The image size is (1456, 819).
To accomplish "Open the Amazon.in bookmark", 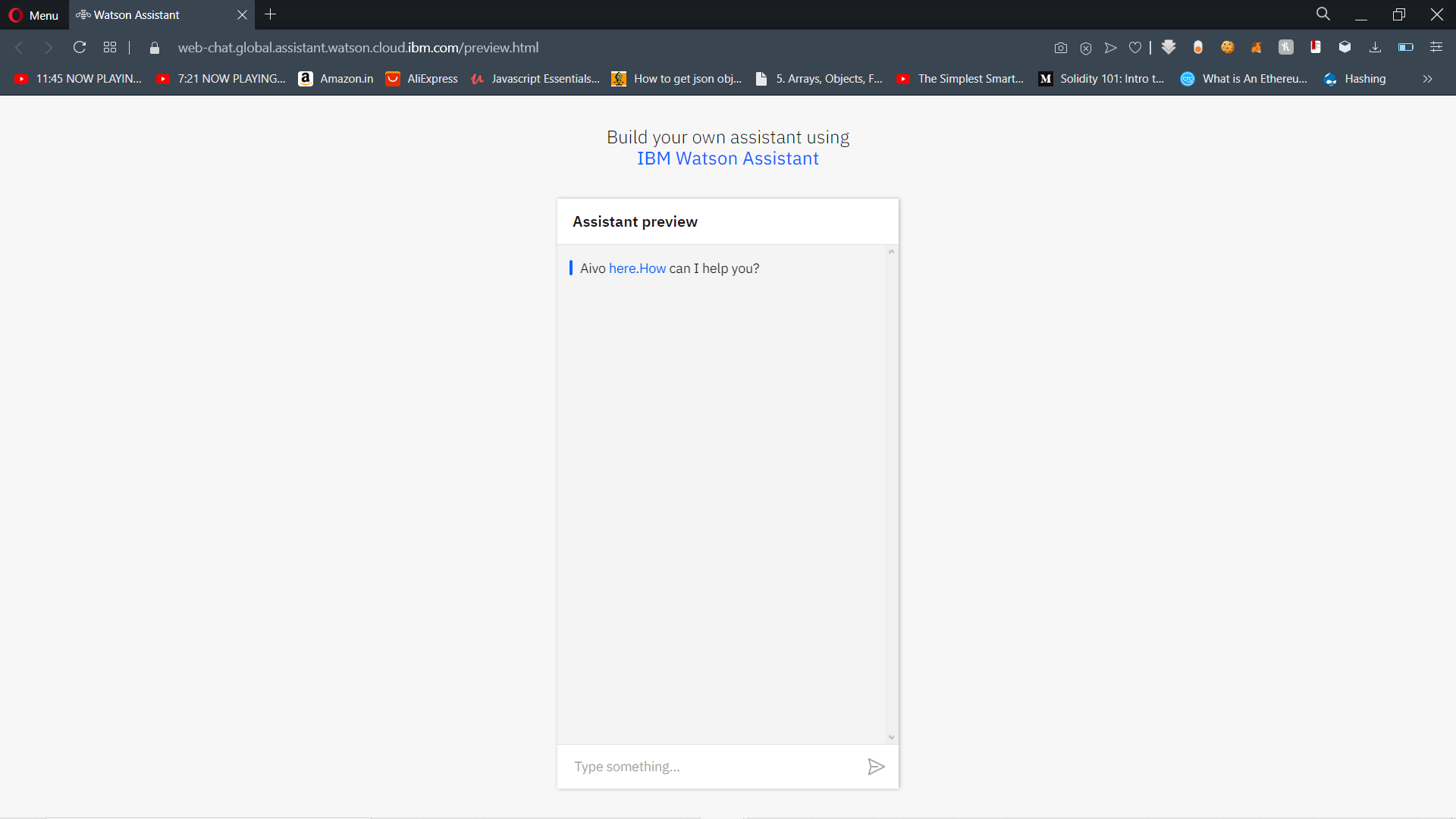I will 336,79.
